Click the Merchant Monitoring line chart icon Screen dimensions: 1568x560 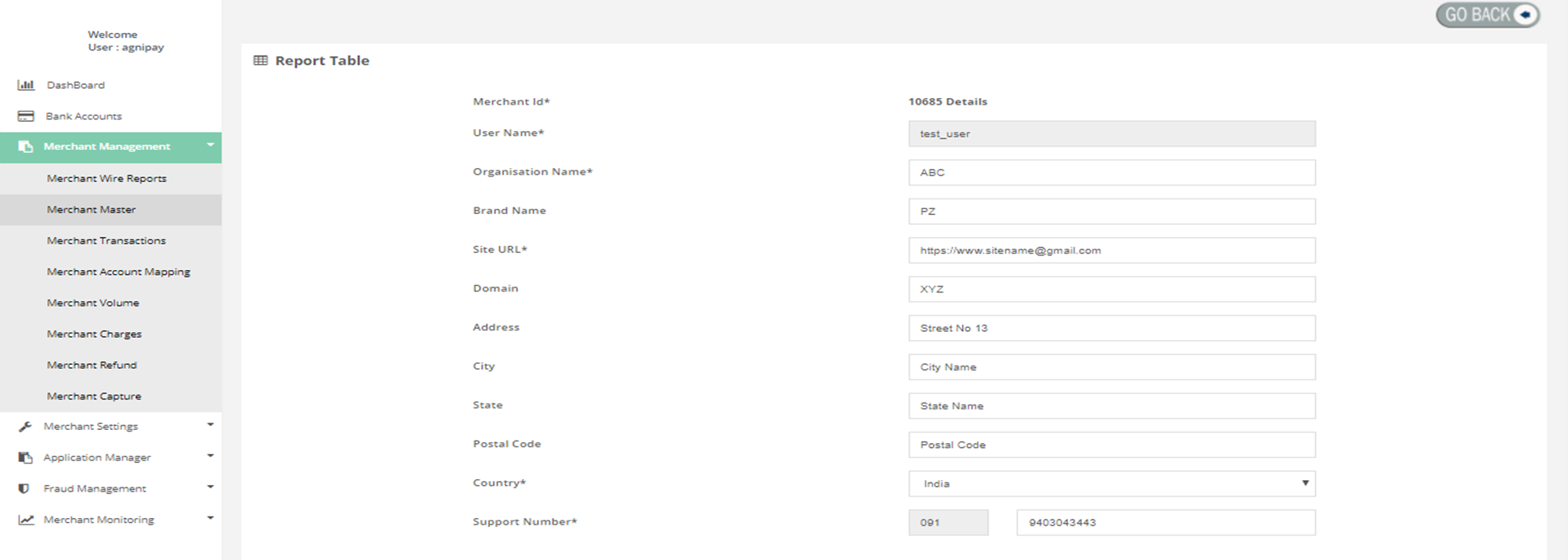point(26,520)
